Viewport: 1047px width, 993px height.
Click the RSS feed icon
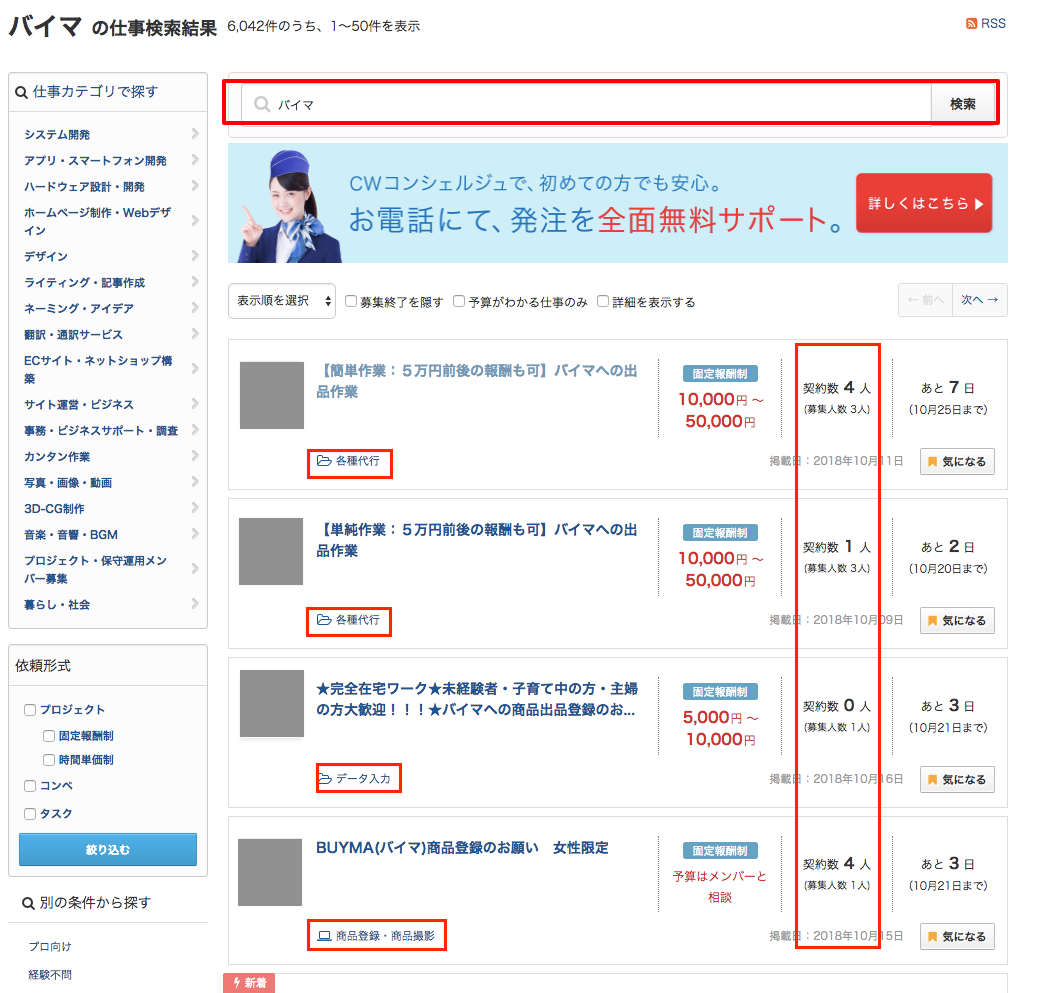(x=972, y=23)
